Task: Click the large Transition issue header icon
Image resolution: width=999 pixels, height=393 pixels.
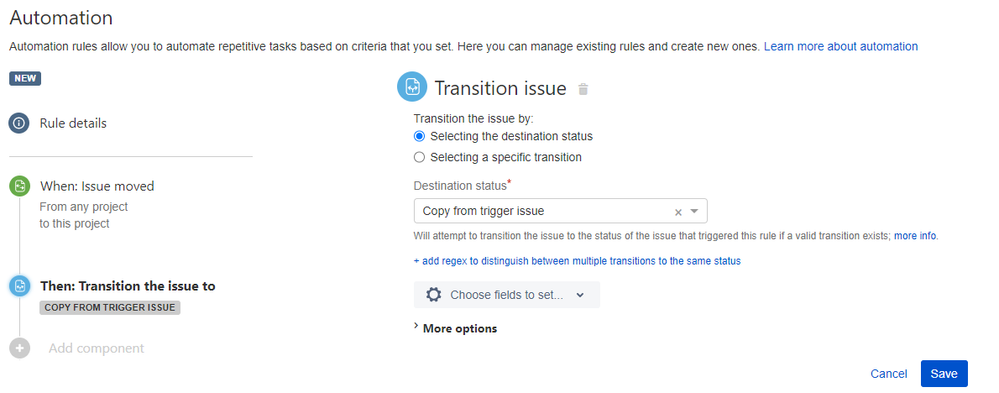Action: click(412, 87)
